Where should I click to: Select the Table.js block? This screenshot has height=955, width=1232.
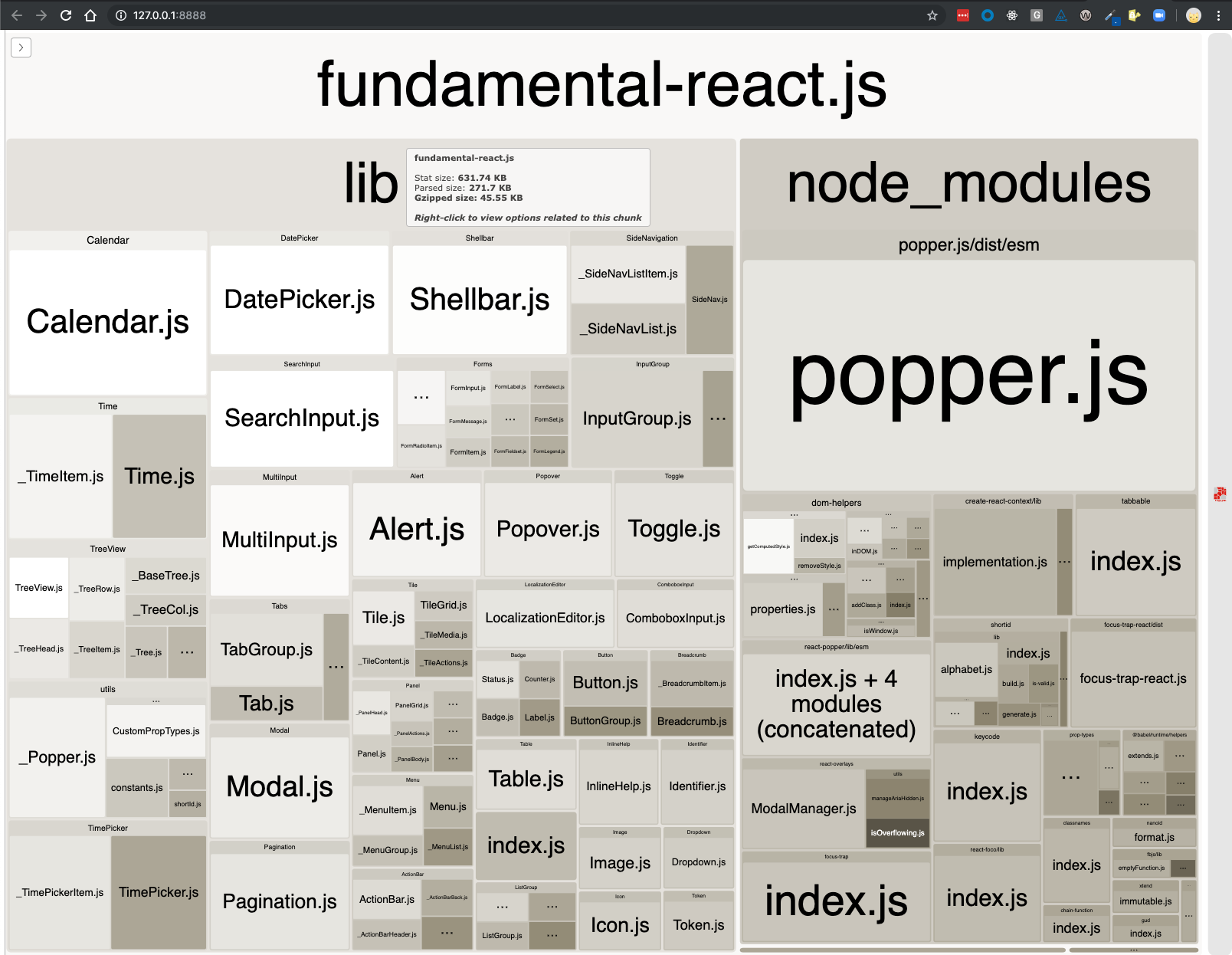point(526,779)
